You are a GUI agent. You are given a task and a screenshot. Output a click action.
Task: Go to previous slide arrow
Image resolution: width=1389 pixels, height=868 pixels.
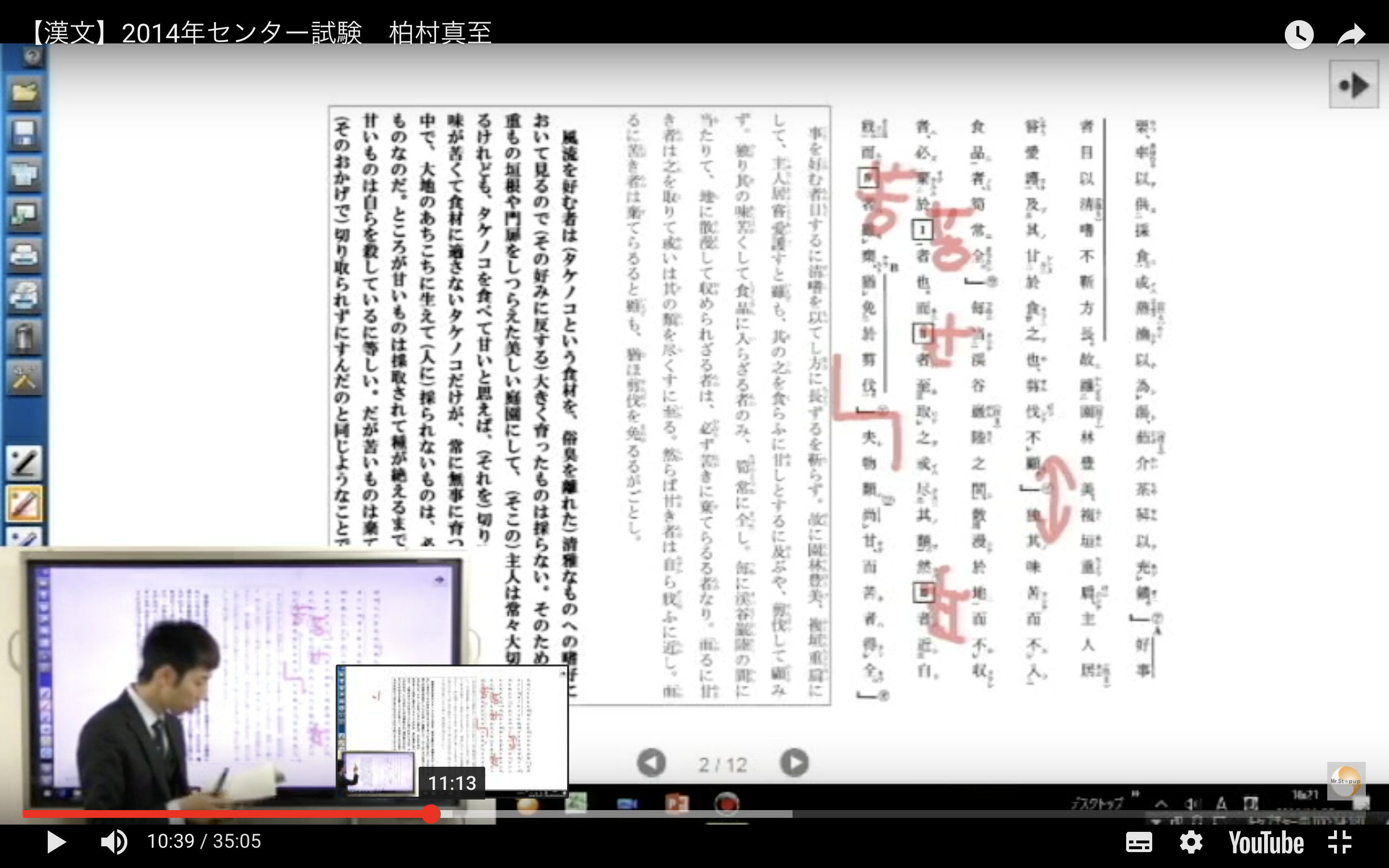[652, 763]
